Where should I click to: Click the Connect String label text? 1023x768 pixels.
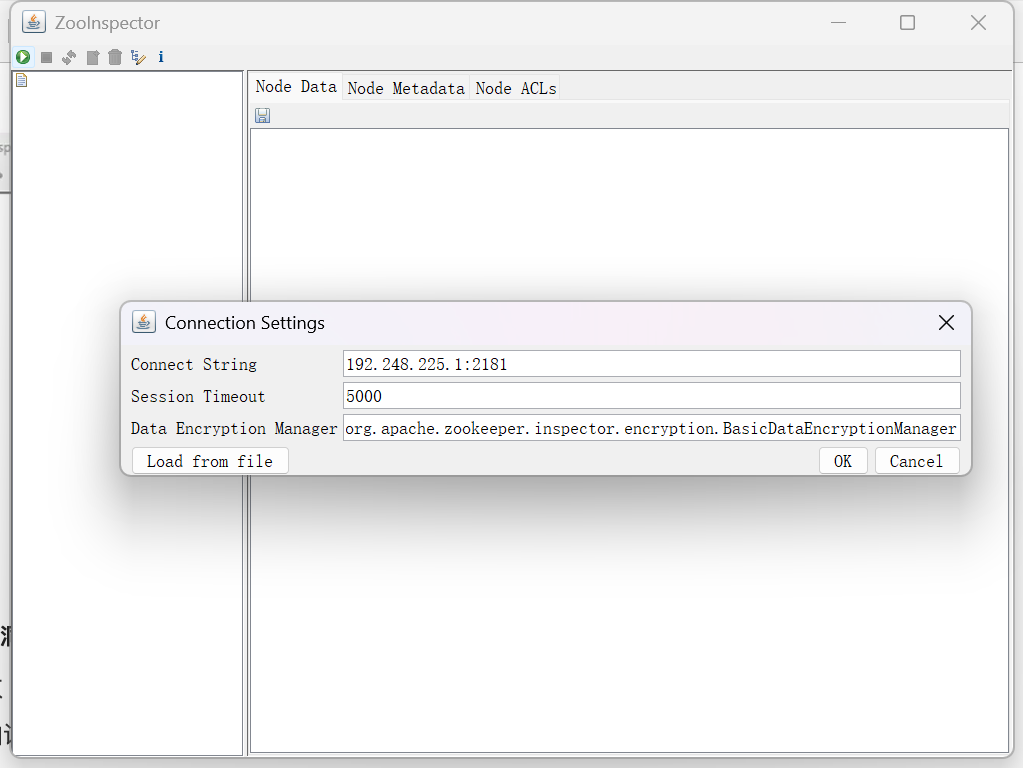pos(194,364)
